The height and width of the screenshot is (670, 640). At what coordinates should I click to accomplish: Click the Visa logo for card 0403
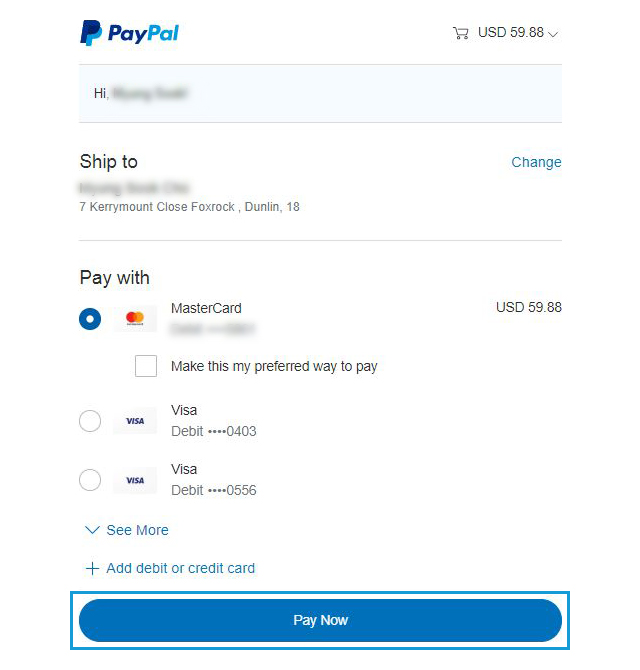tap(135, 421)
